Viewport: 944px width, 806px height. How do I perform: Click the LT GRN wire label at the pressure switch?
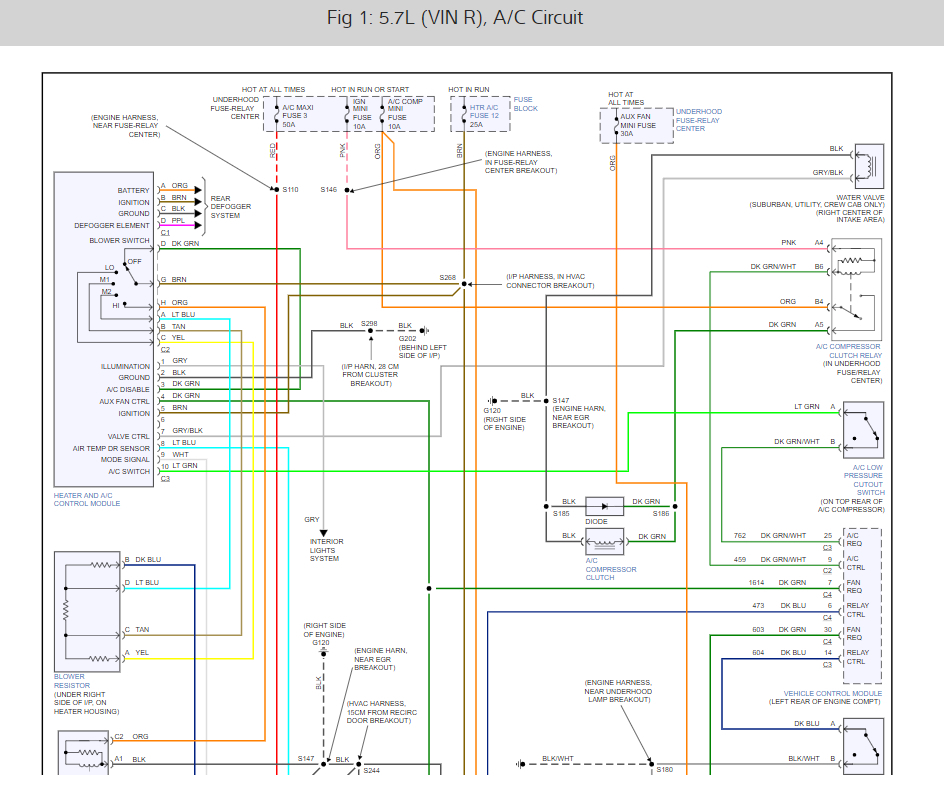[x=807, y=407]
